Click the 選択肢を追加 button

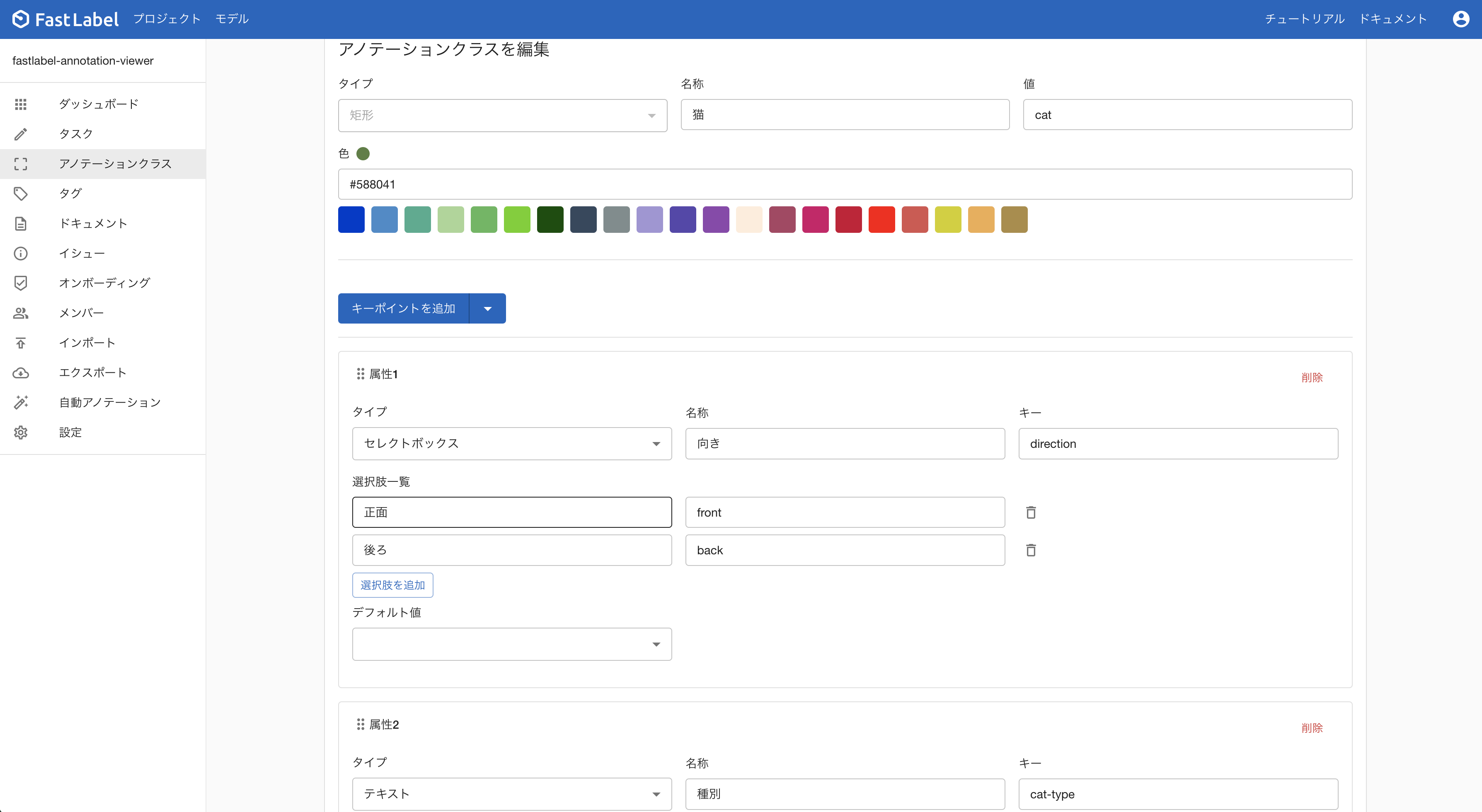[x=392, y=585]
